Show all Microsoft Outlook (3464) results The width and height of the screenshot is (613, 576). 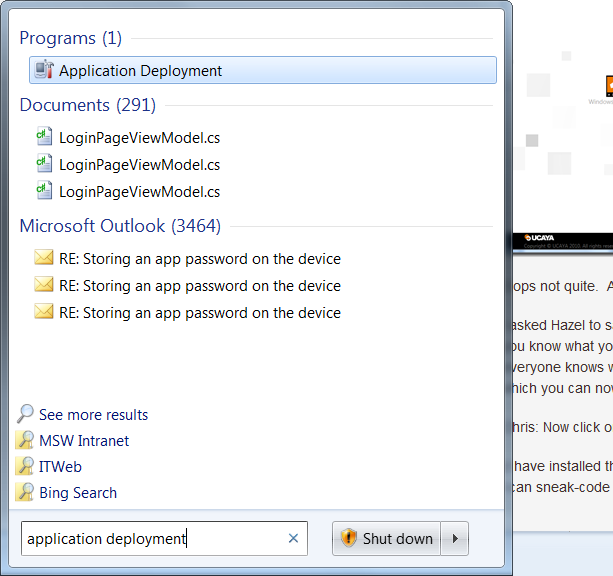[x=120, y=226]
